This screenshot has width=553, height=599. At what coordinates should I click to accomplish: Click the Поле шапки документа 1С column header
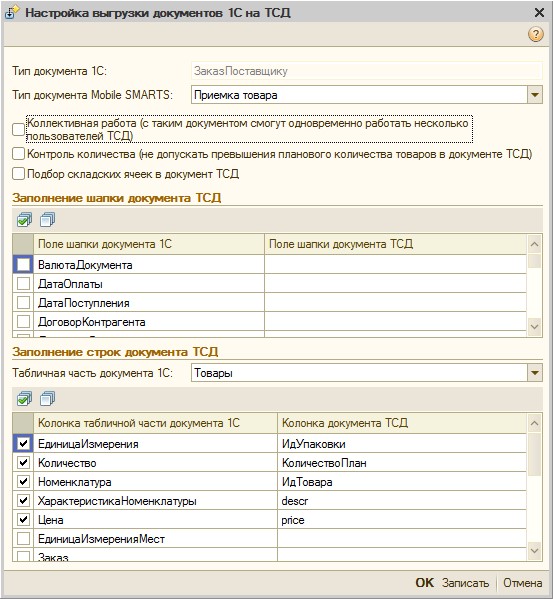(149, 244)
